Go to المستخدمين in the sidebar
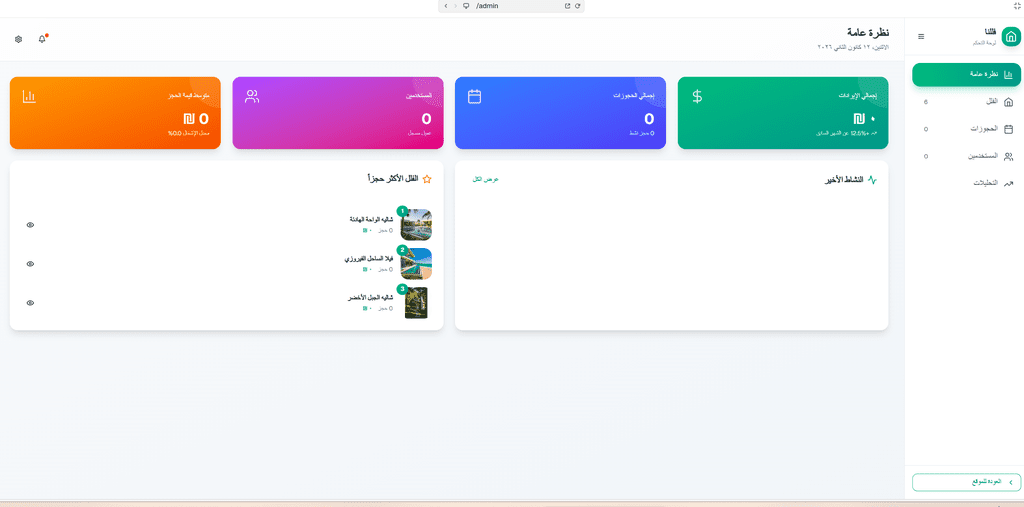The height and width of the screenshot is (507, 1024). click(x=966, y=157)
